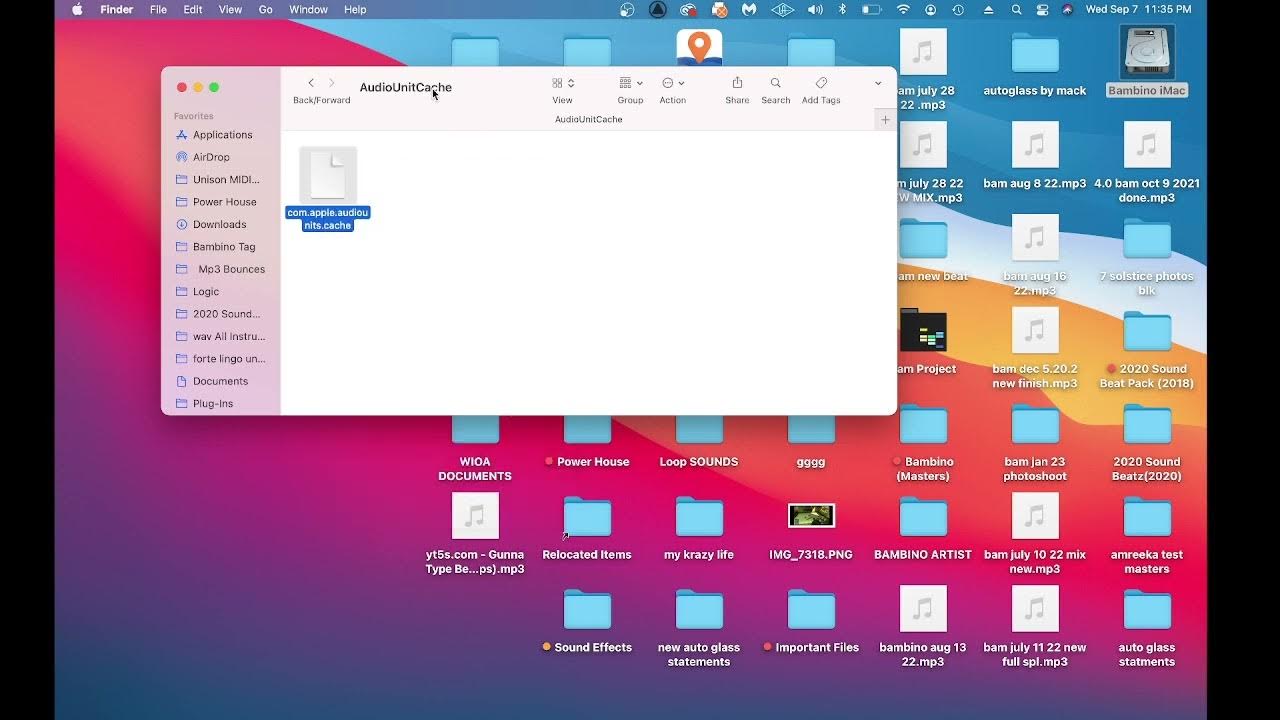Open Logic in sidebar
1280x720 pixels.
pos(205,292)
